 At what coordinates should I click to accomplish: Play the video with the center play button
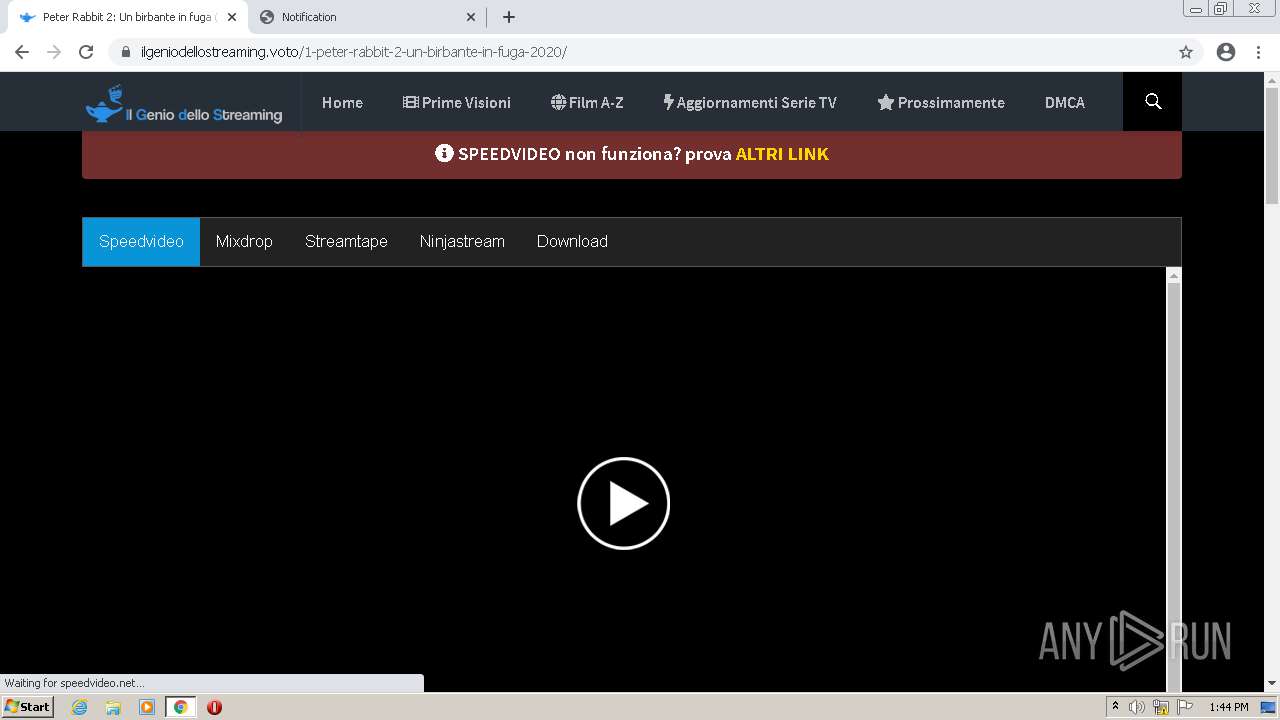tap(623, 503)
